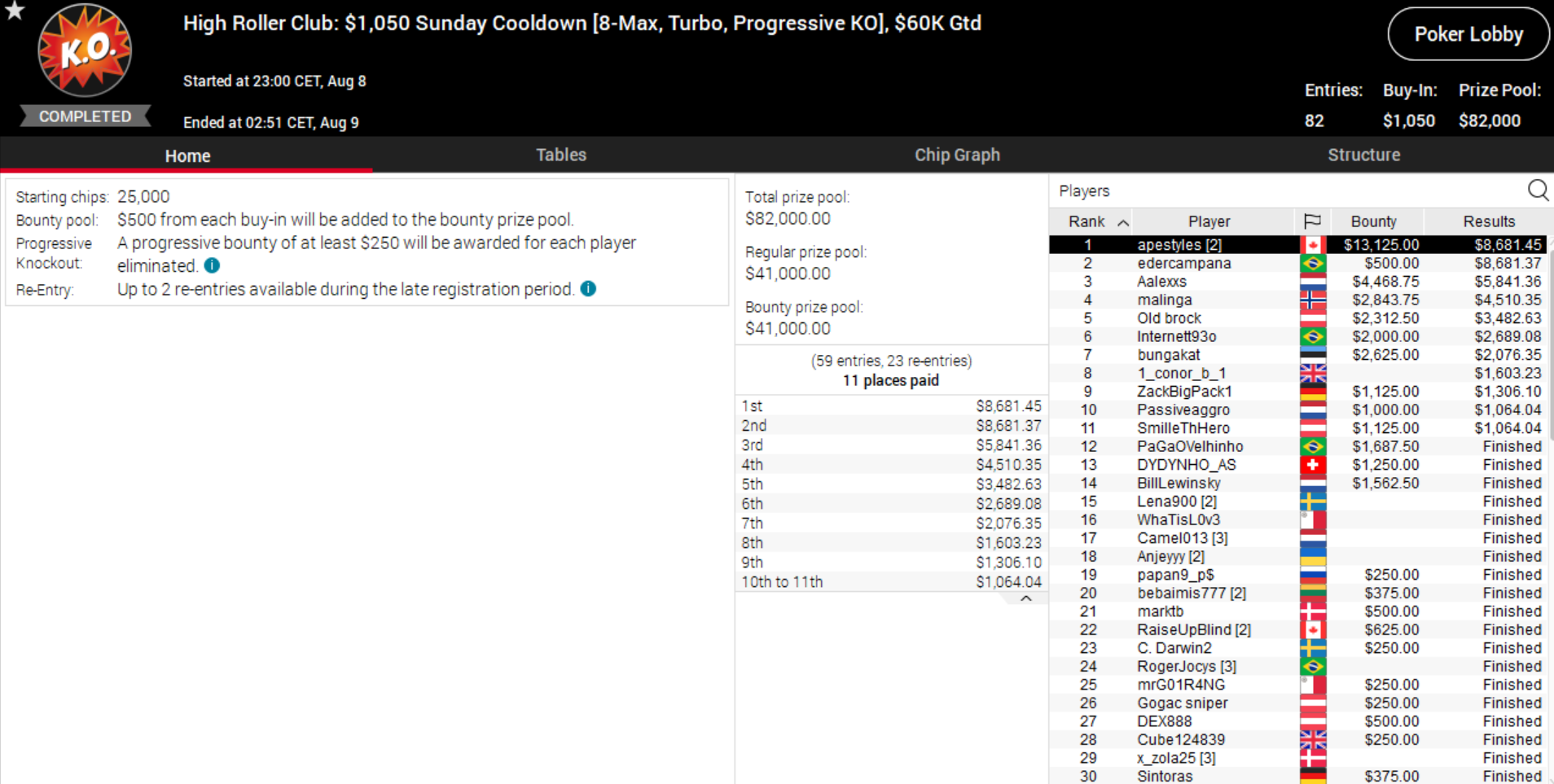Select the Home tab
The width and height of the screenshot is (1554, 784).
click(187, 155)
